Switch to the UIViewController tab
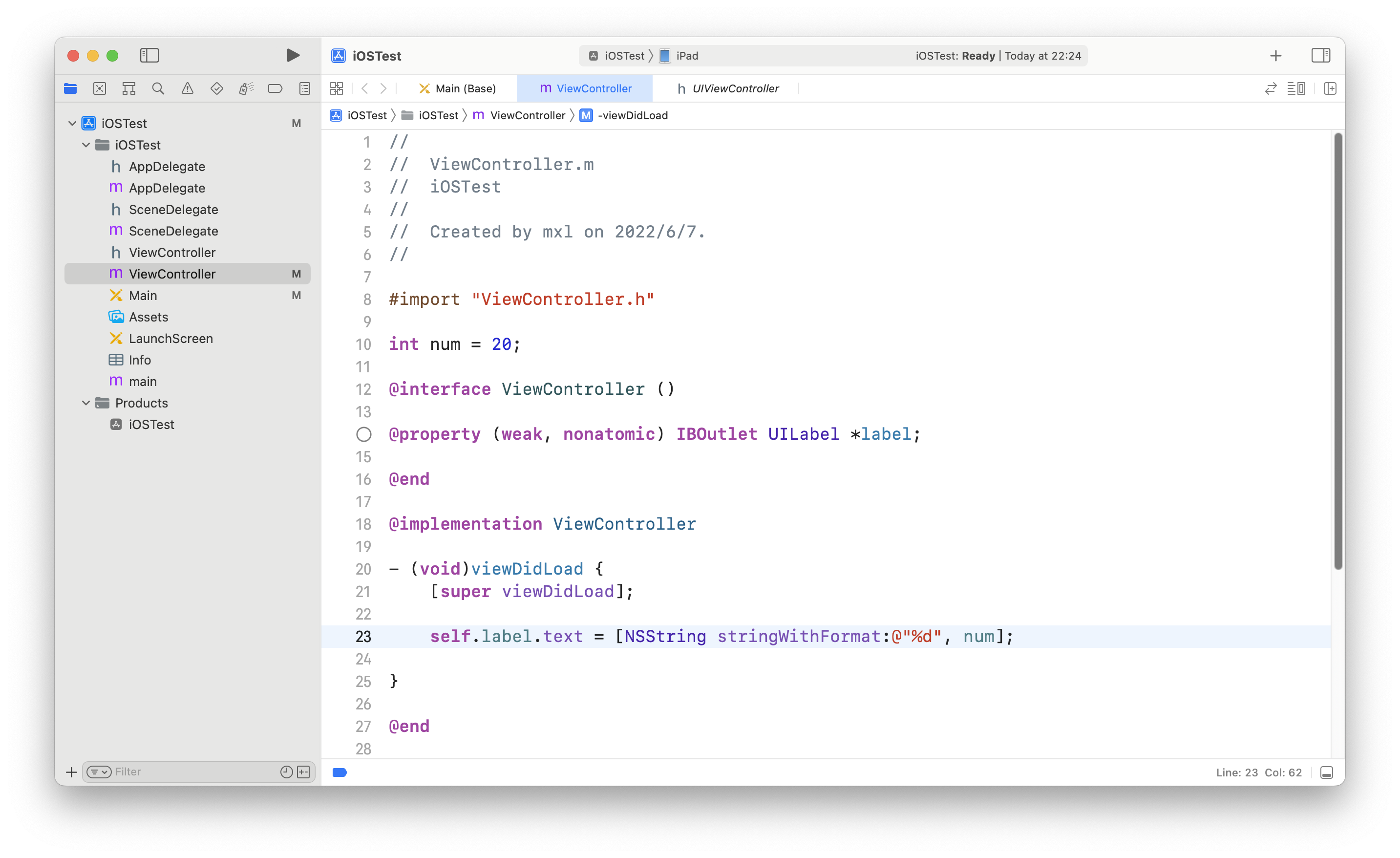 728,88
